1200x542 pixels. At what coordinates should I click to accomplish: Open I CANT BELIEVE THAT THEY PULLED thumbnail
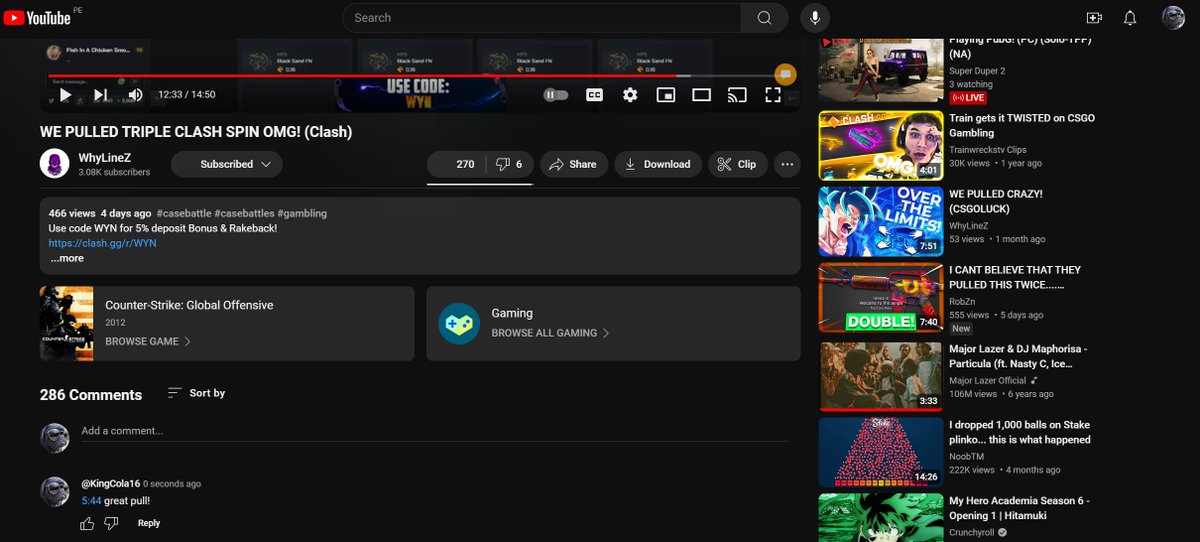pyautogui.click(x=880, y=297)
